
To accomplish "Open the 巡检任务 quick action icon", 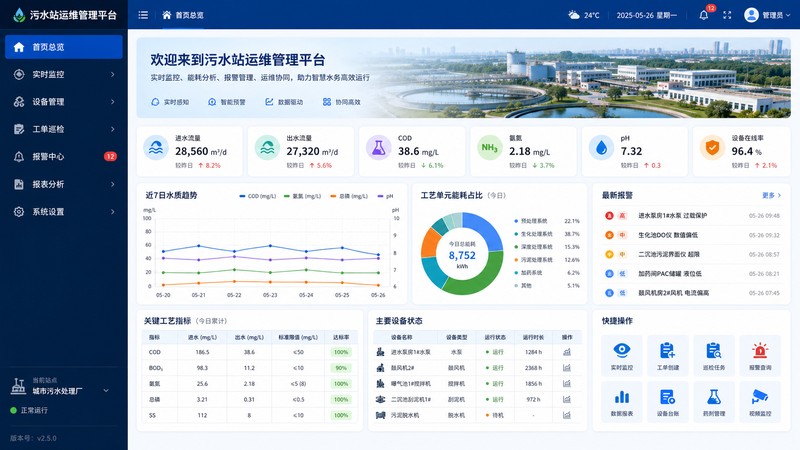I will 713,351.
